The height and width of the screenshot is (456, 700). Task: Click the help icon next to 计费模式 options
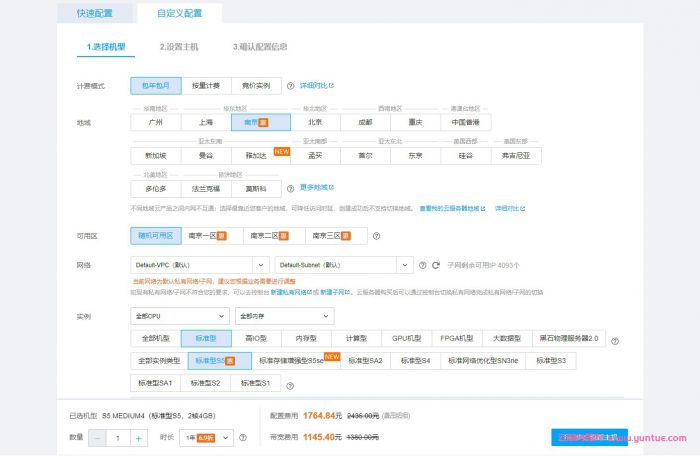tap(291, 86)
